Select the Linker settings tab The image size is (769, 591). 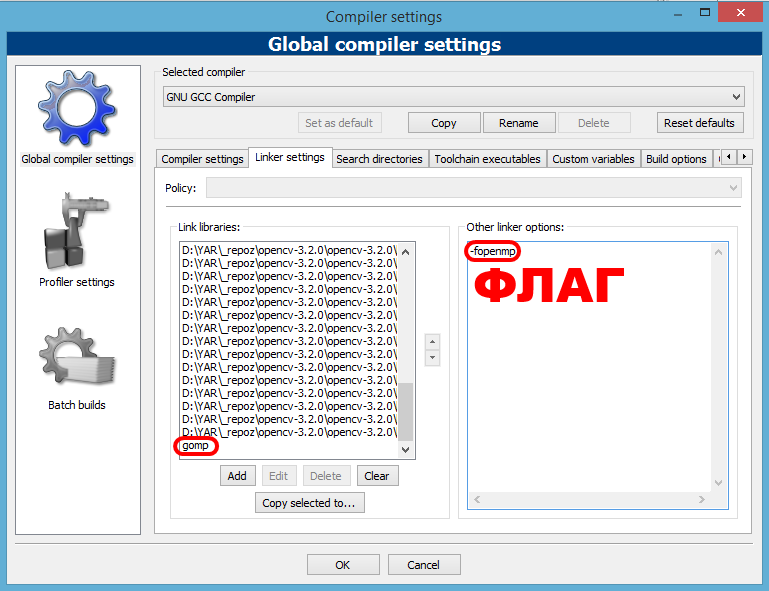(x=290, y=157)
